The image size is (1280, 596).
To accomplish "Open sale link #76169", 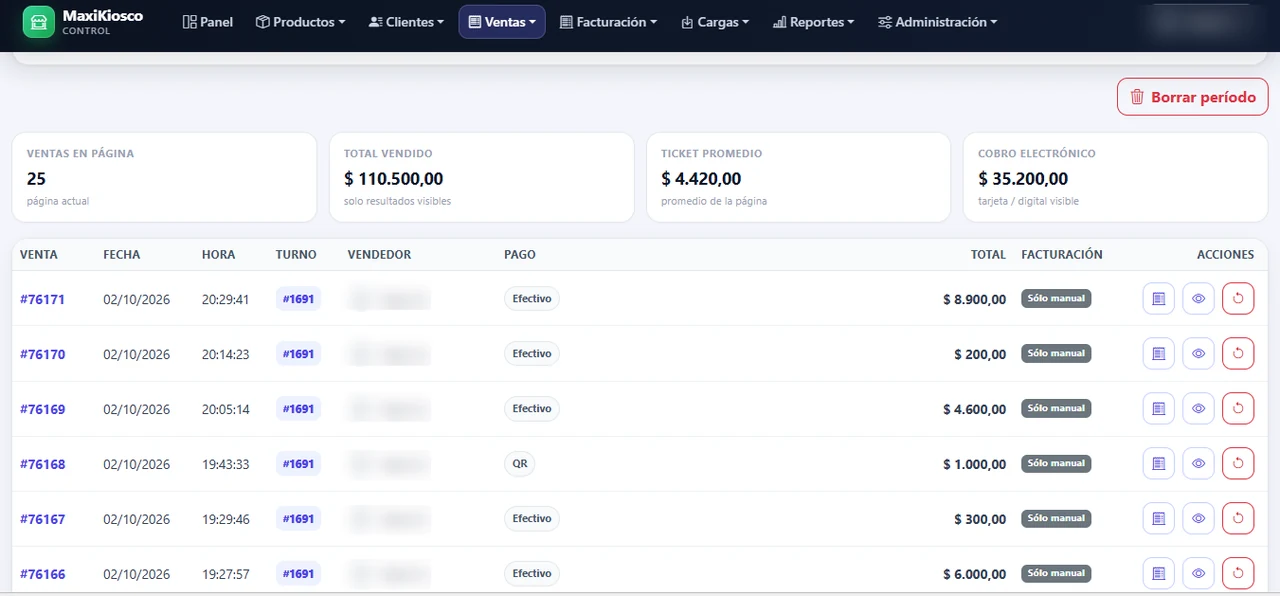I will tap(42, 409).
